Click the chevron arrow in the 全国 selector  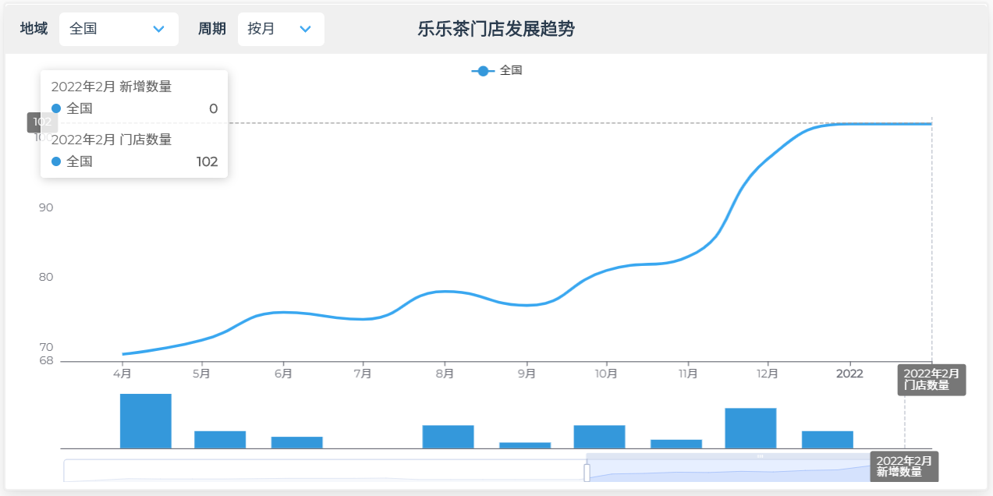[x=158, y=29]
